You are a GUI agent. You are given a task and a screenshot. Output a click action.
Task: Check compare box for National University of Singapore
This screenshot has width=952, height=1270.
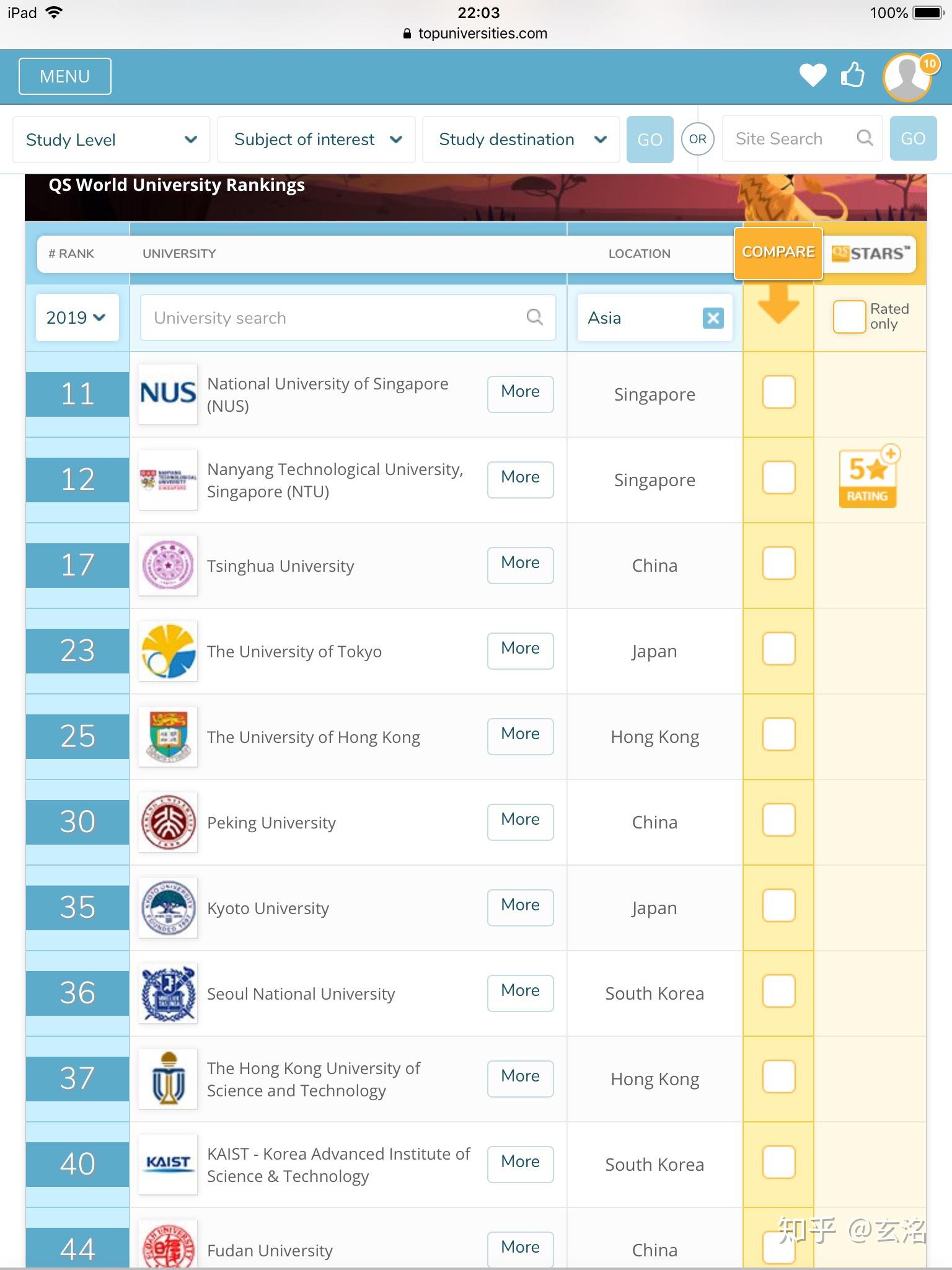click(778, 392)
